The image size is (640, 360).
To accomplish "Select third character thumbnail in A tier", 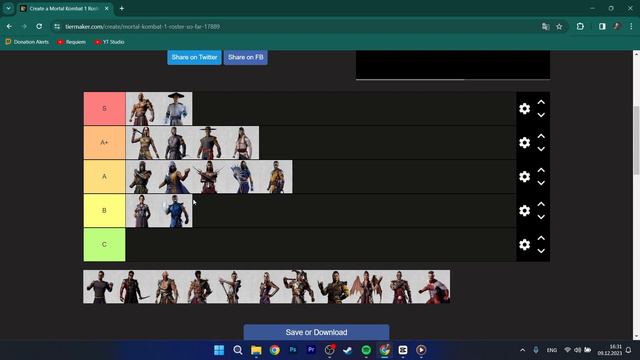I will (x=209, y=176).
